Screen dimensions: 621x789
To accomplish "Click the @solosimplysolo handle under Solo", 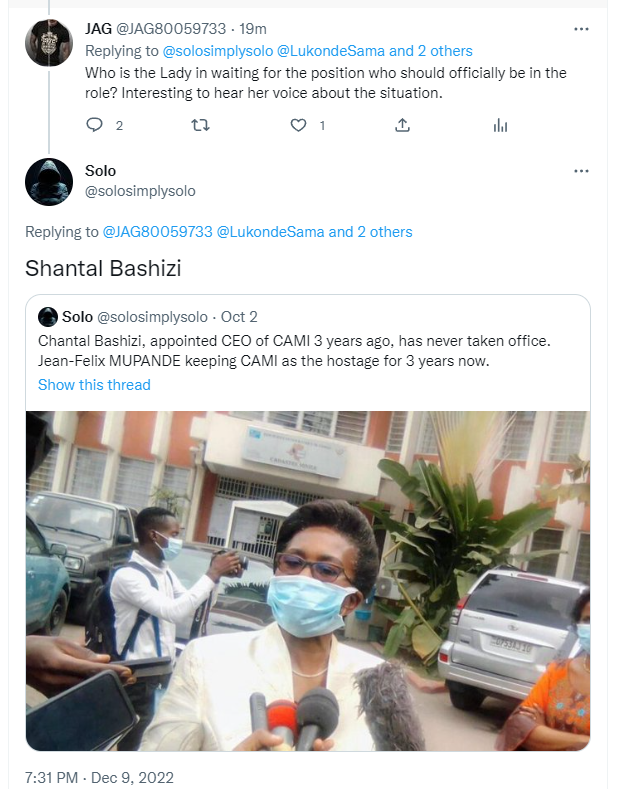I will click(141, 190).
